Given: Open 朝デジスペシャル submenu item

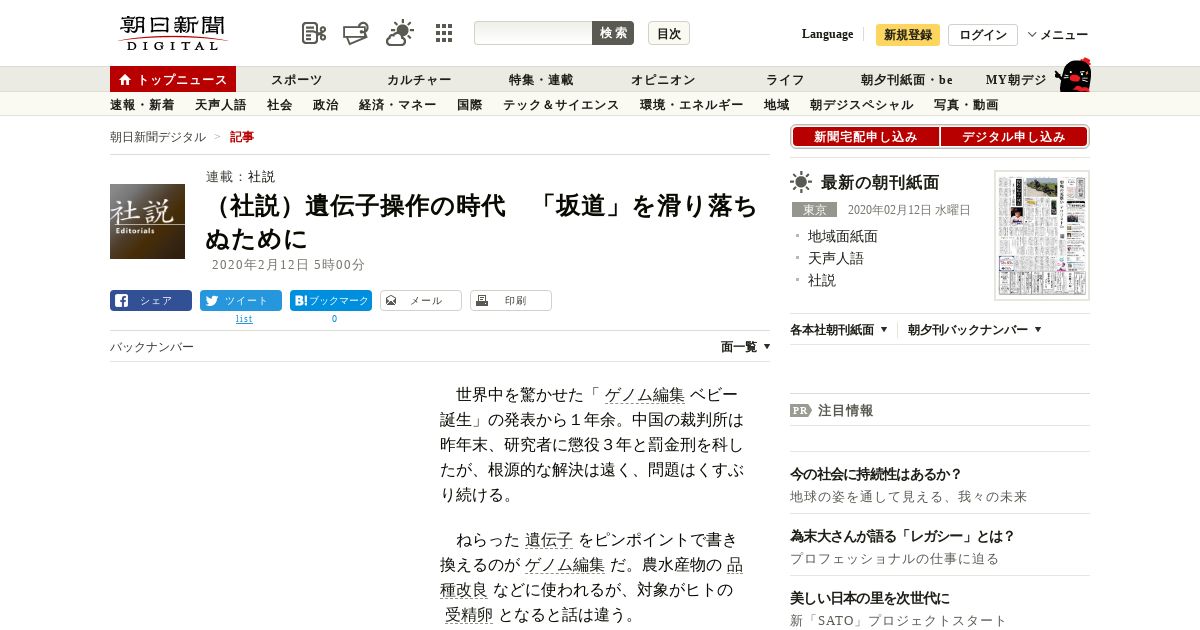Looking at the screenshot, I should coord(861,105).
